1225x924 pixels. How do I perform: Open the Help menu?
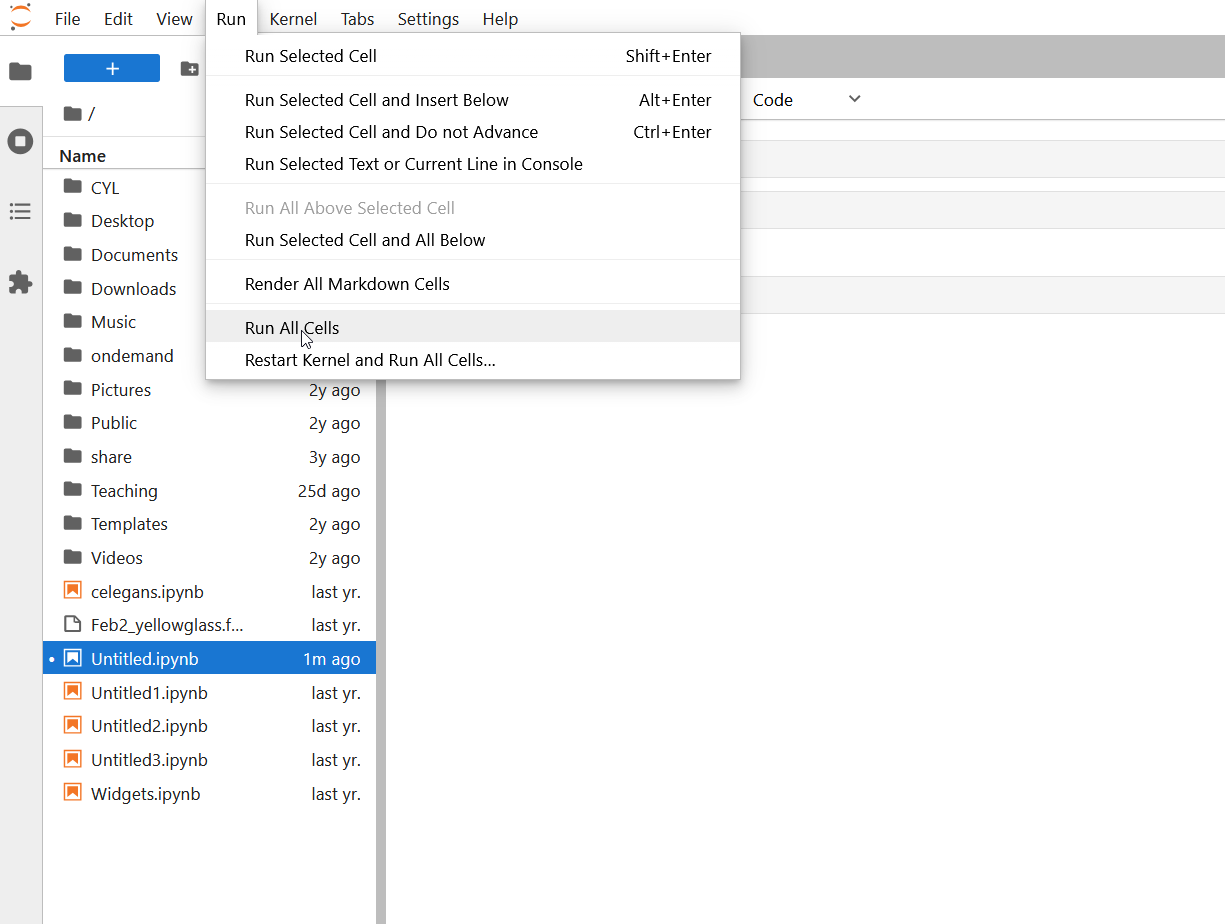(500, 19)
